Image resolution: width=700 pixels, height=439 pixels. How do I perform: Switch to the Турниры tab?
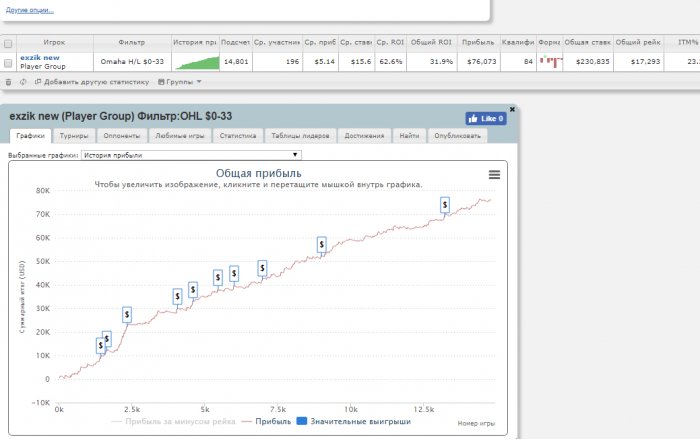74,136
